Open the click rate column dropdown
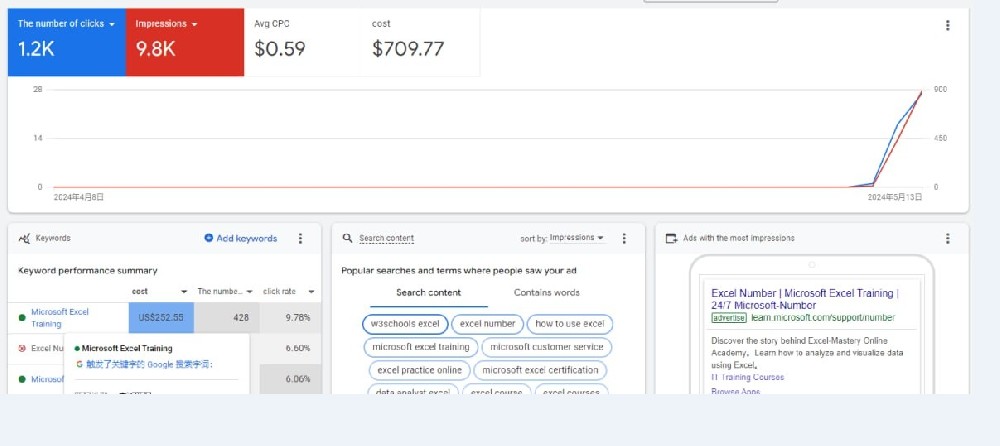This screenshot has height=446, width=1000. click(x=311, y=292)
